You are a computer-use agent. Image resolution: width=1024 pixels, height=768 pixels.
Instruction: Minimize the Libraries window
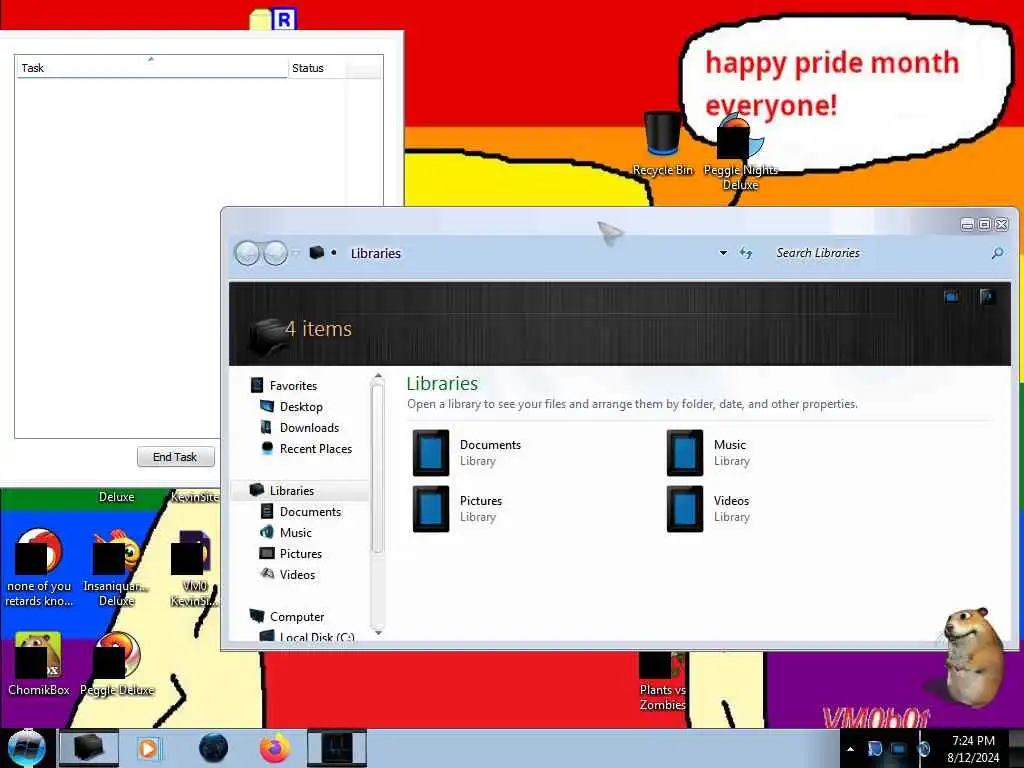click(967, 225)
